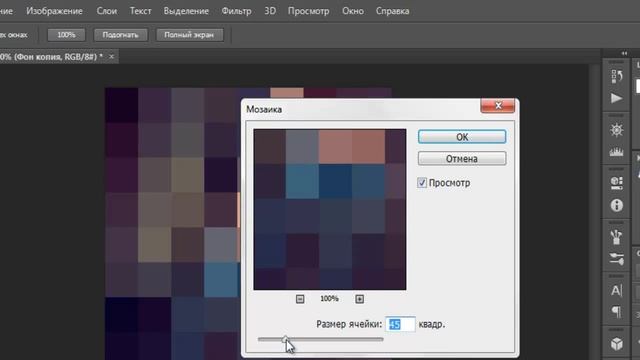Viewport: 640px width, 360px height.
Task: Toggle the Просмотр preview checkbox
Action: click(x=422, y=182)
